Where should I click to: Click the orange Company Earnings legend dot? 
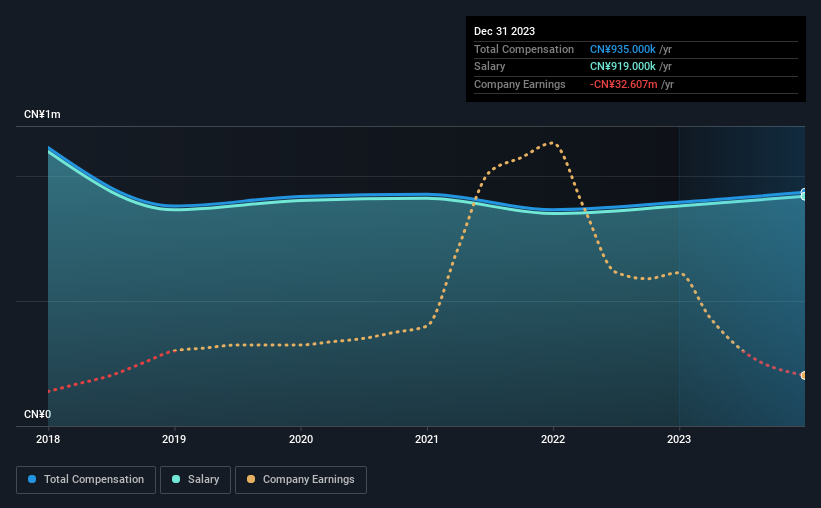pyautogui.click(x=251, y=479)
